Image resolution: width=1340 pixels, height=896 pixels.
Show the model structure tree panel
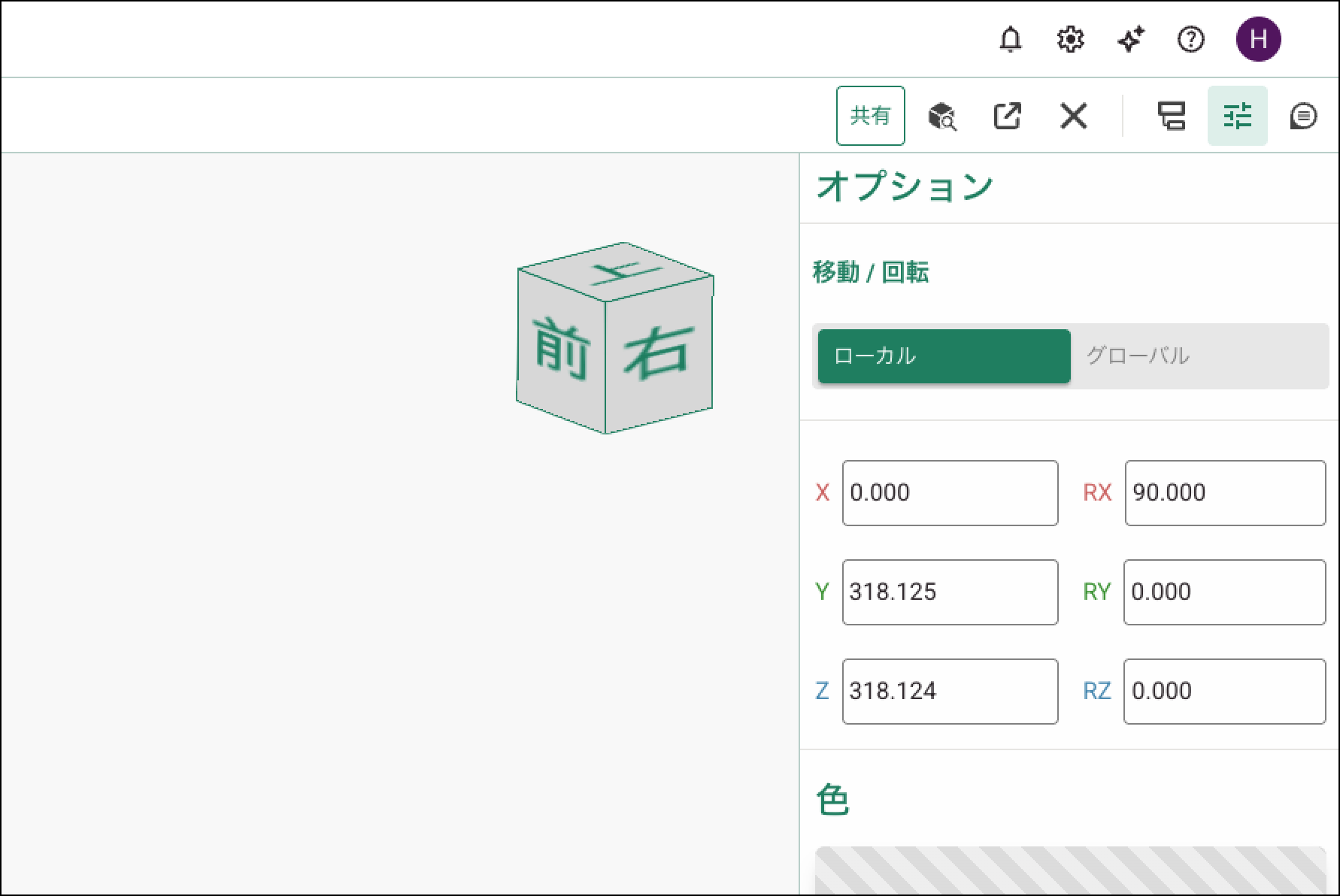pos(1171,117)
